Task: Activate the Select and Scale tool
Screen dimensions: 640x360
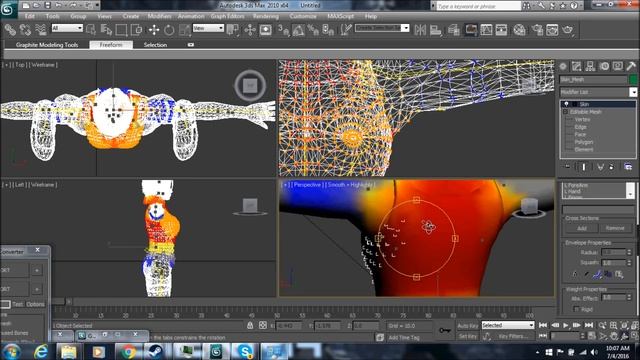Action: tap(184, 30)
